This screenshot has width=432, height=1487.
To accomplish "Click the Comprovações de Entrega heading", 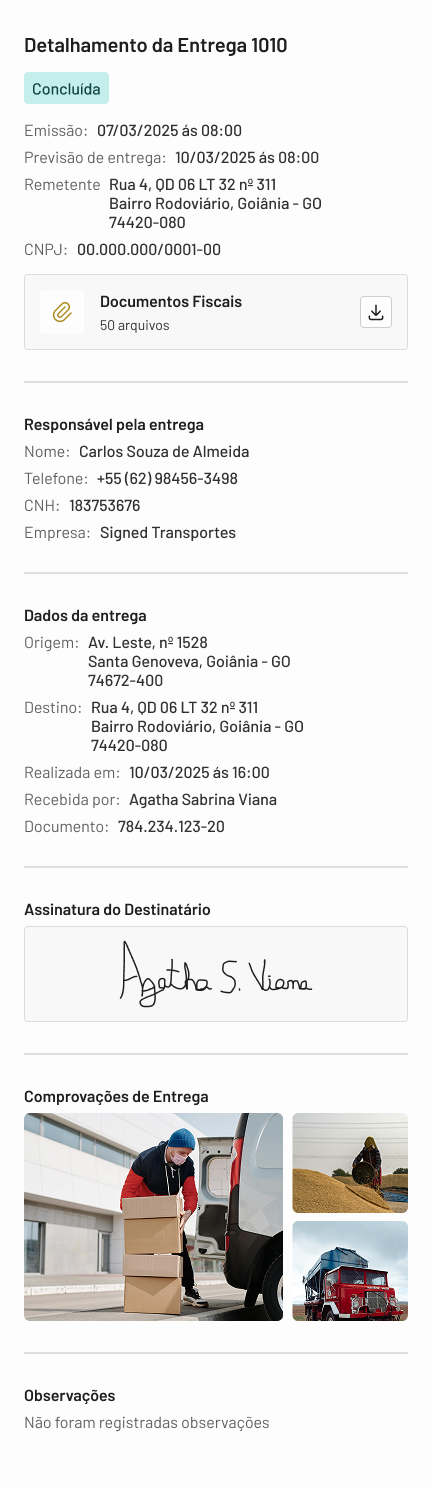I will (x=116, y=1096).
